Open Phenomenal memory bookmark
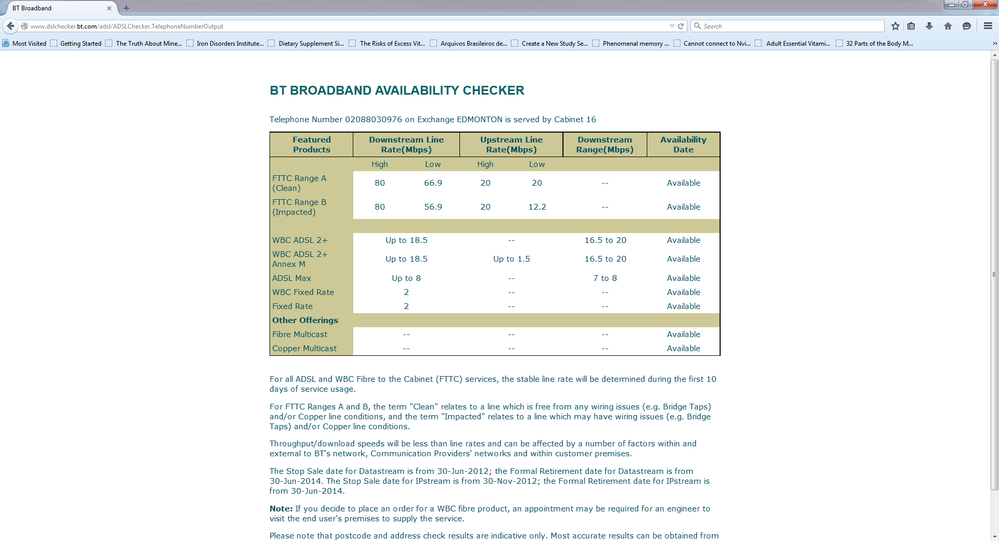This screenshot has width=999, height=541. point(630,43)
